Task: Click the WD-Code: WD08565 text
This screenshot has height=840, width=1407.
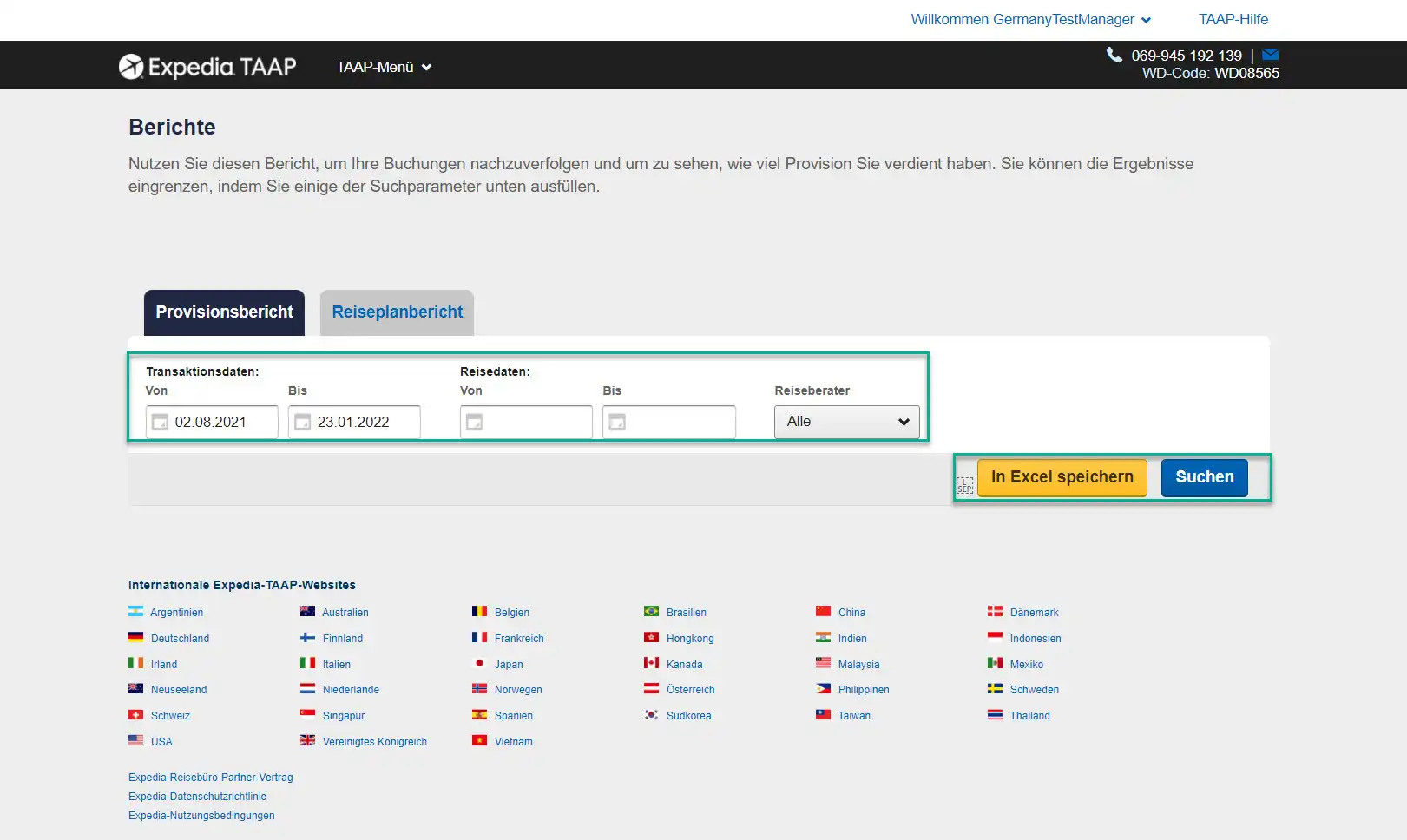Action: point(1211,74)
